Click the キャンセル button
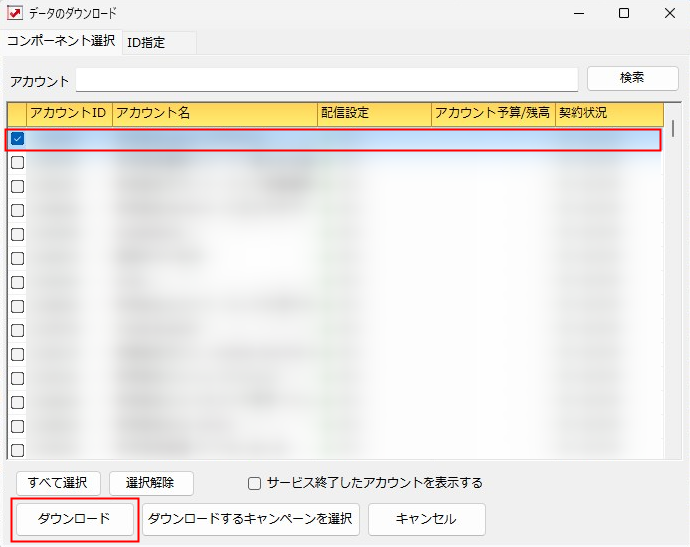 426,519
